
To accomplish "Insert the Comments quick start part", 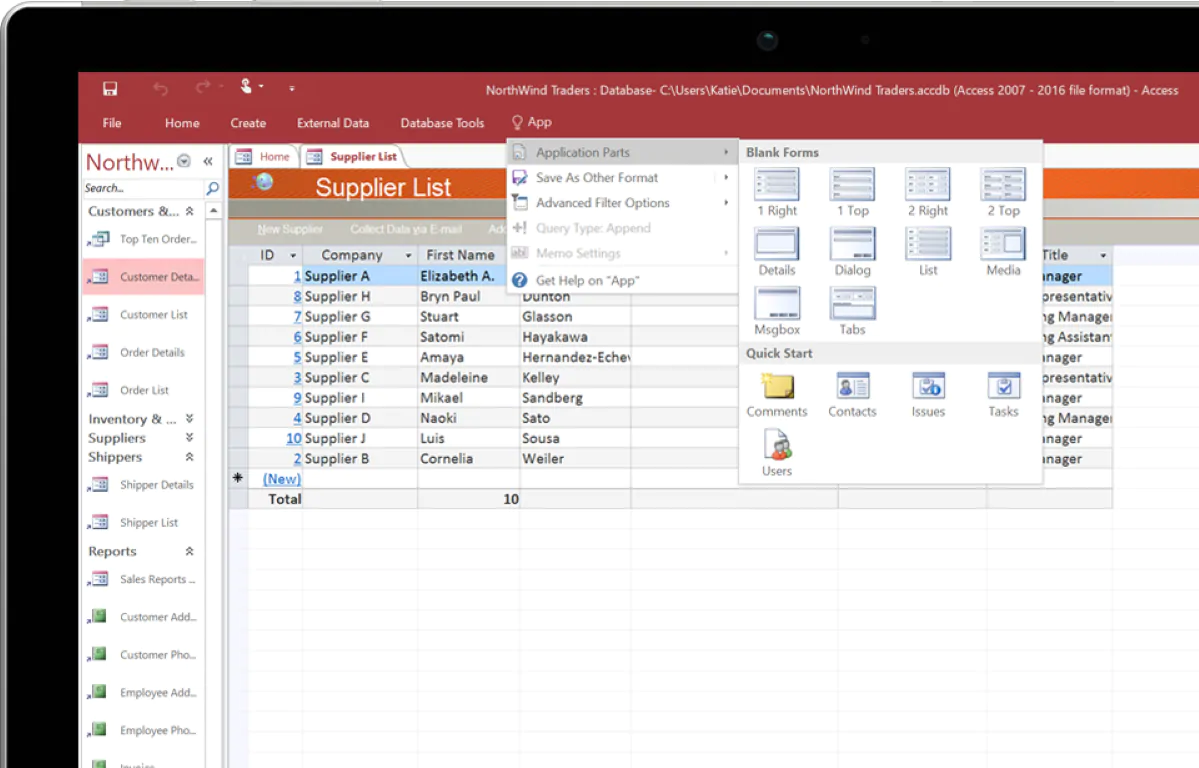I will pos(777,387).
